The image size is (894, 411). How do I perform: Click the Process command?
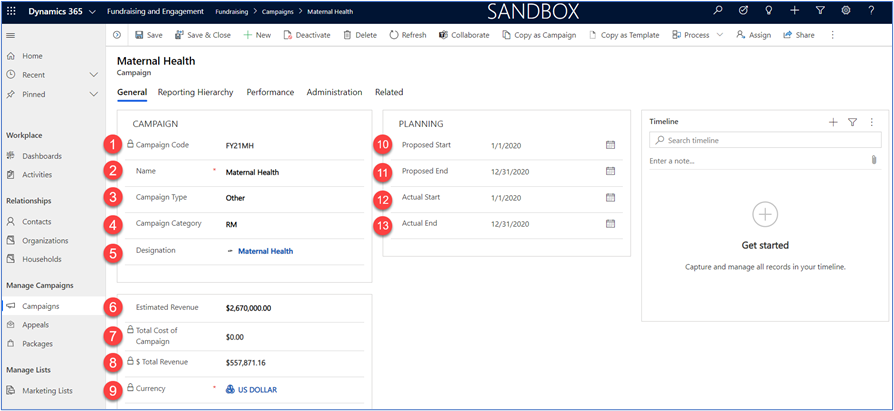pyautogui.click(x=690, y=35)
